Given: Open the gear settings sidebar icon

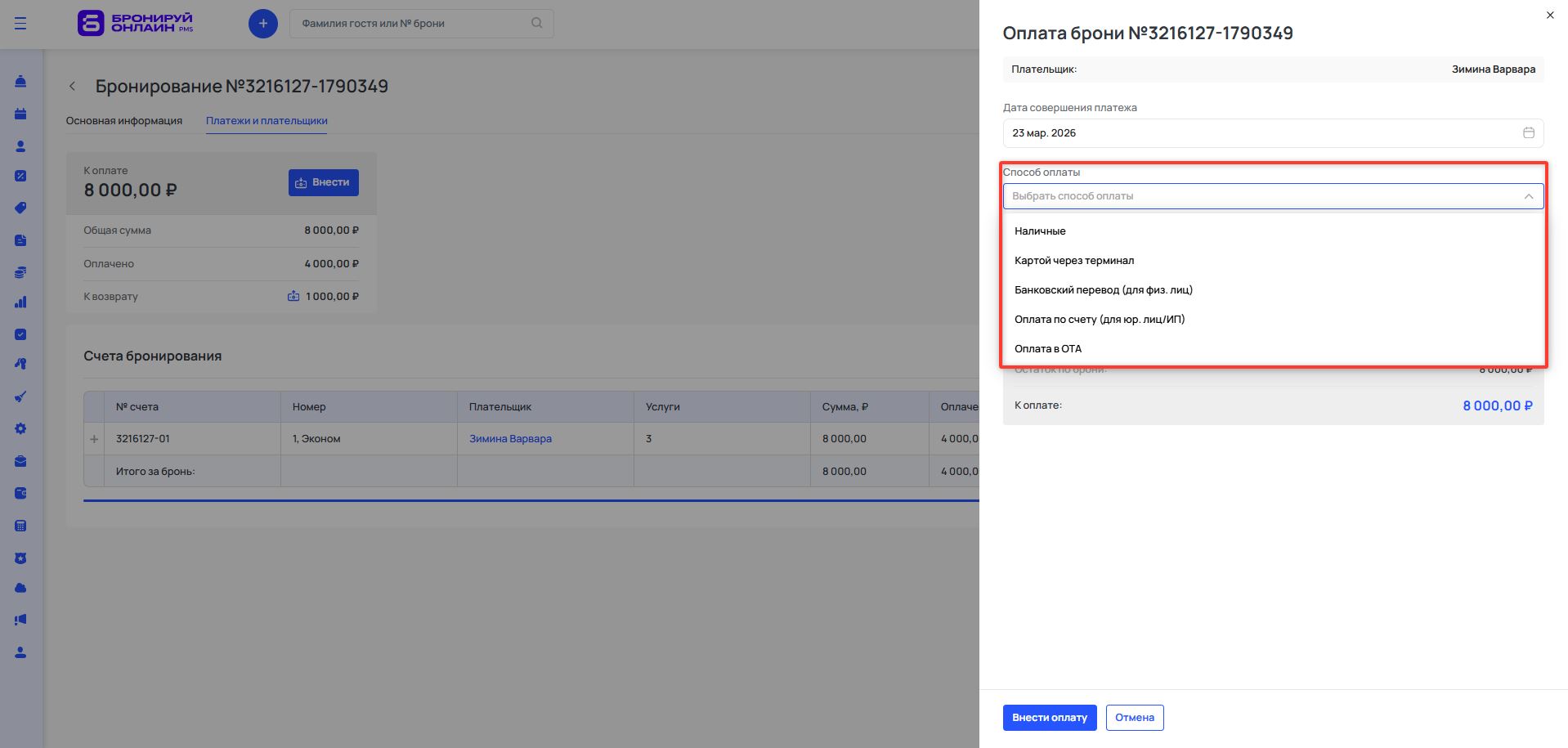Looking at the screenshot, I should click(20, 428).
